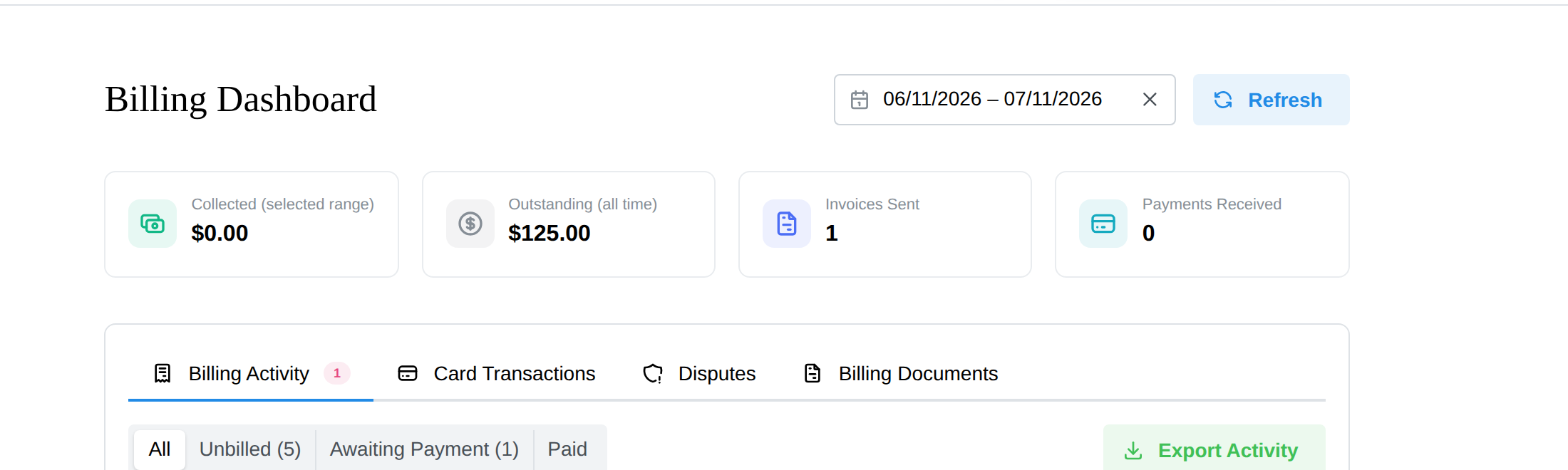Select the $125.00 outstanding amount
This screenshot has height=470, width=1568.
(x=549, y=233)
